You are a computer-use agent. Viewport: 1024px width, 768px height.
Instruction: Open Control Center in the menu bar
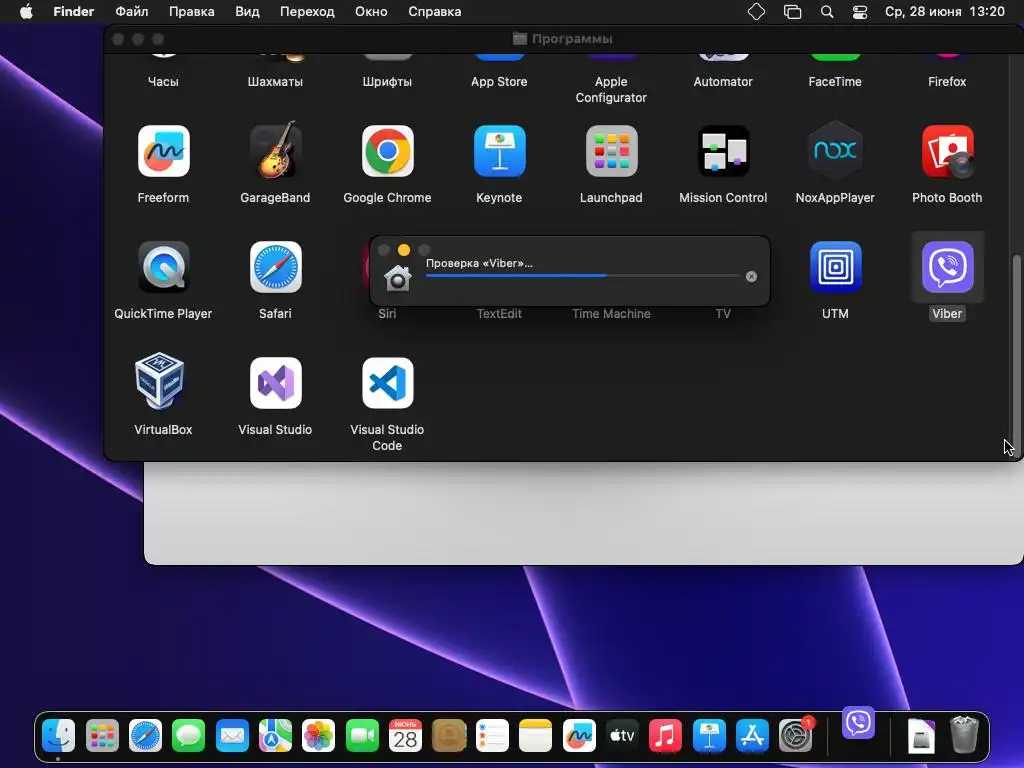click(859, 12)
